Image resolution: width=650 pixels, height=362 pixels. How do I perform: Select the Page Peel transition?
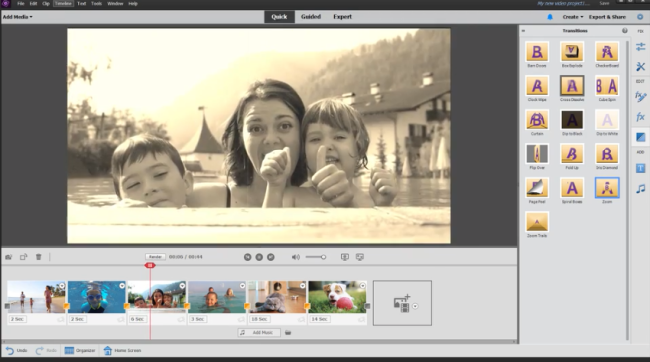click(x=537, y=188)
